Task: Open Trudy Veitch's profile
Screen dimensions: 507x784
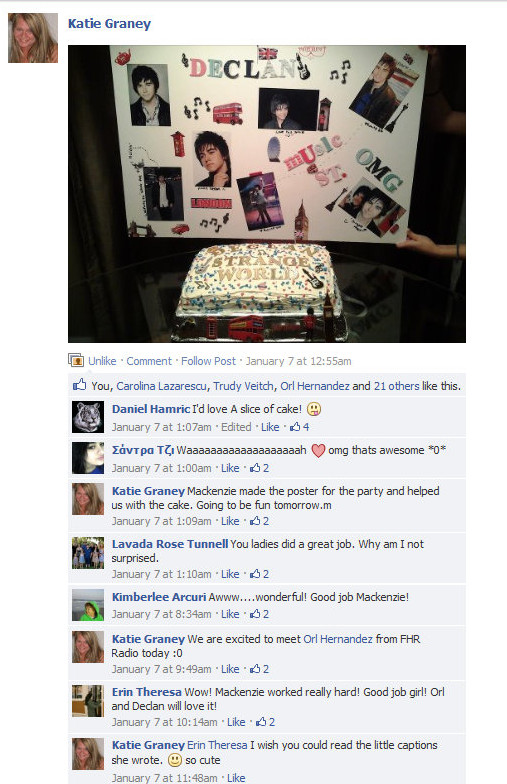Action: click(x=244, y=386)
